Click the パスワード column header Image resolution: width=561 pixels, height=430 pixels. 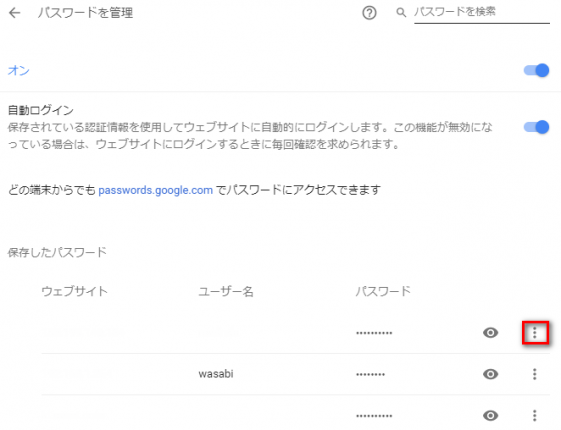[x=383, y=291]
